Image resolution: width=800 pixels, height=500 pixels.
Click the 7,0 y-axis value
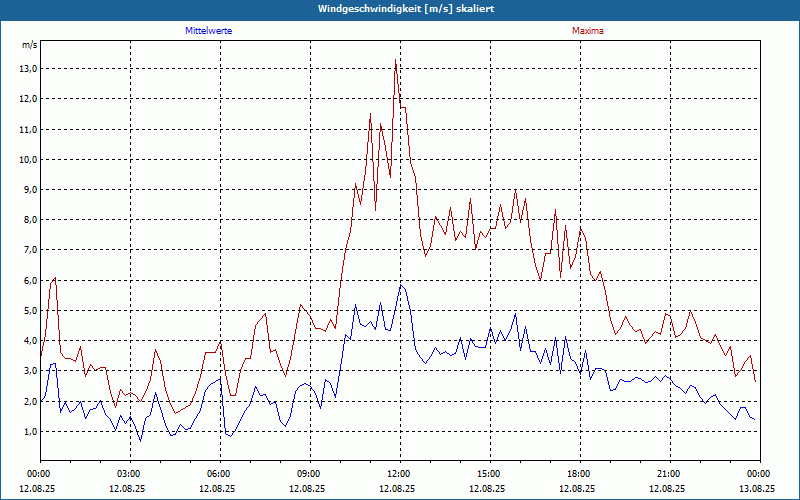[x=30, y=250]
